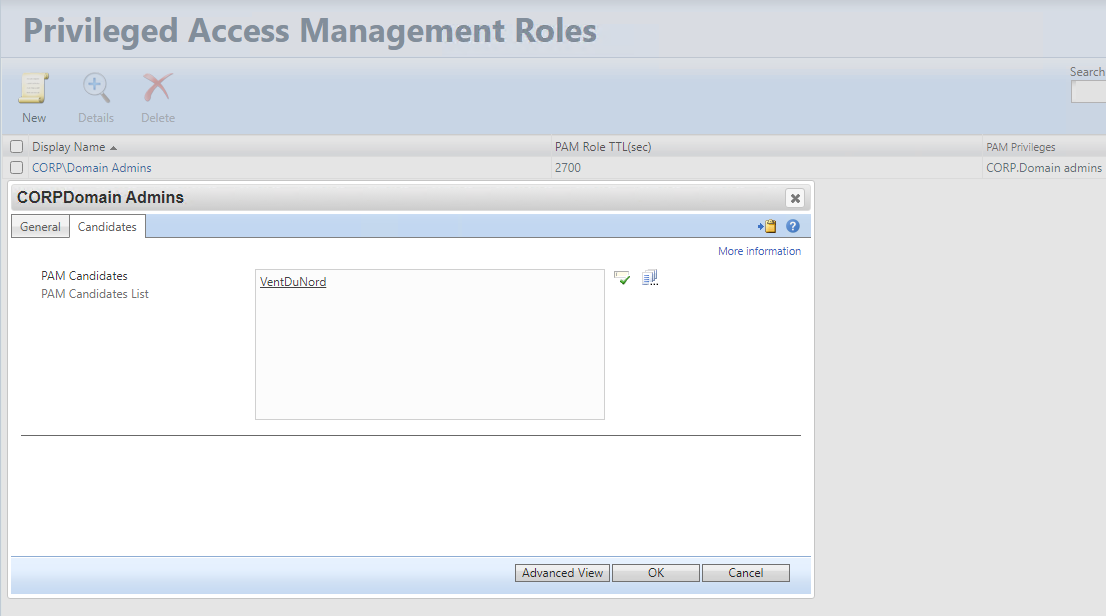
Task: Tick the select-all checkbox in header
Action: click(16, 147)
